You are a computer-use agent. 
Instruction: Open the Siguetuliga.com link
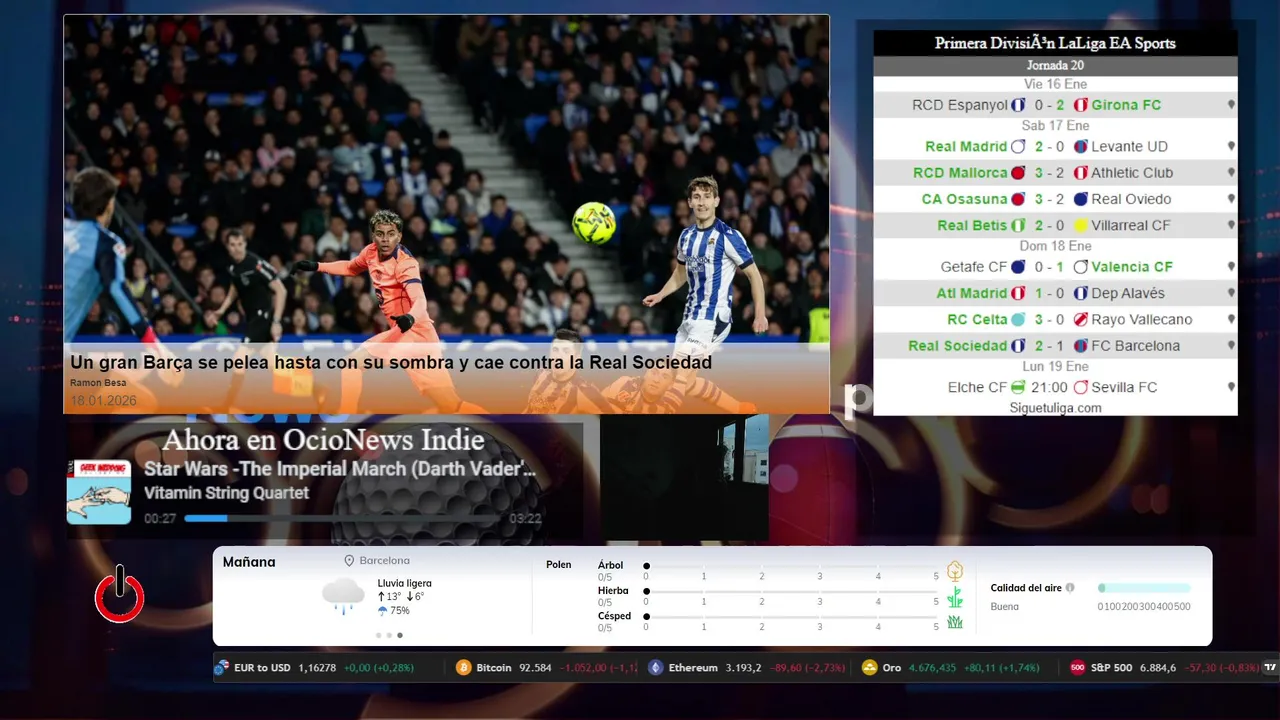pos(1055,408)
